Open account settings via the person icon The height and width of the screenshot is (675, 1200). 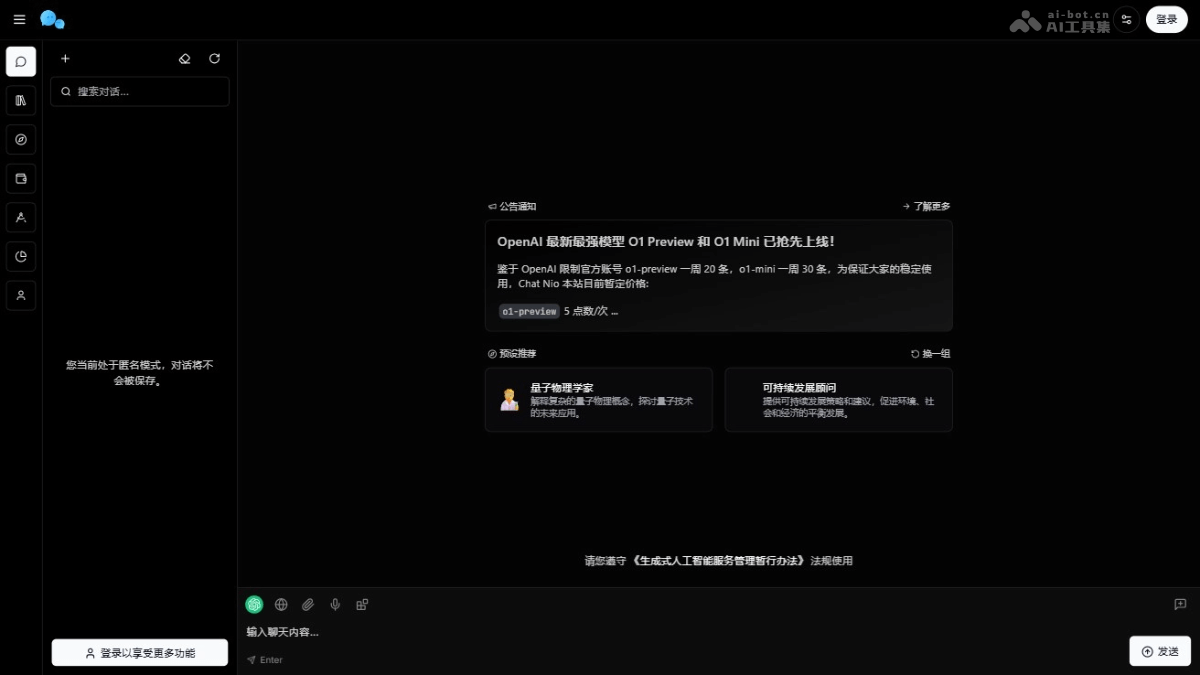pos(21,295)
